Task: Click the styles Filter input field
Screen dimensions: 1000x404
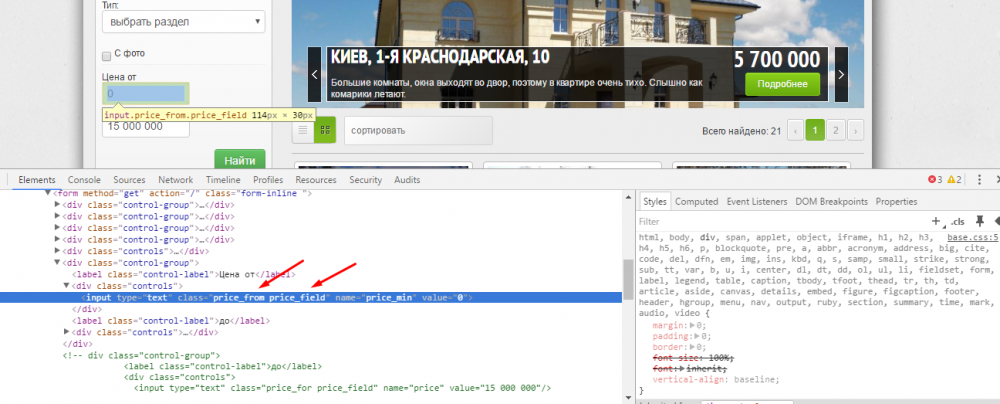Action: (x=781, y=222)
